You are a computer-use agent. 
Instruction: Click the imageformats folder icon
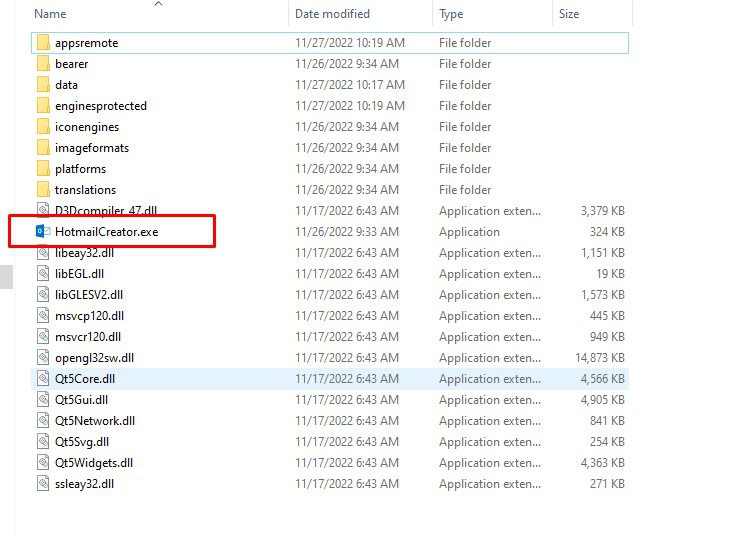point(43,148)
